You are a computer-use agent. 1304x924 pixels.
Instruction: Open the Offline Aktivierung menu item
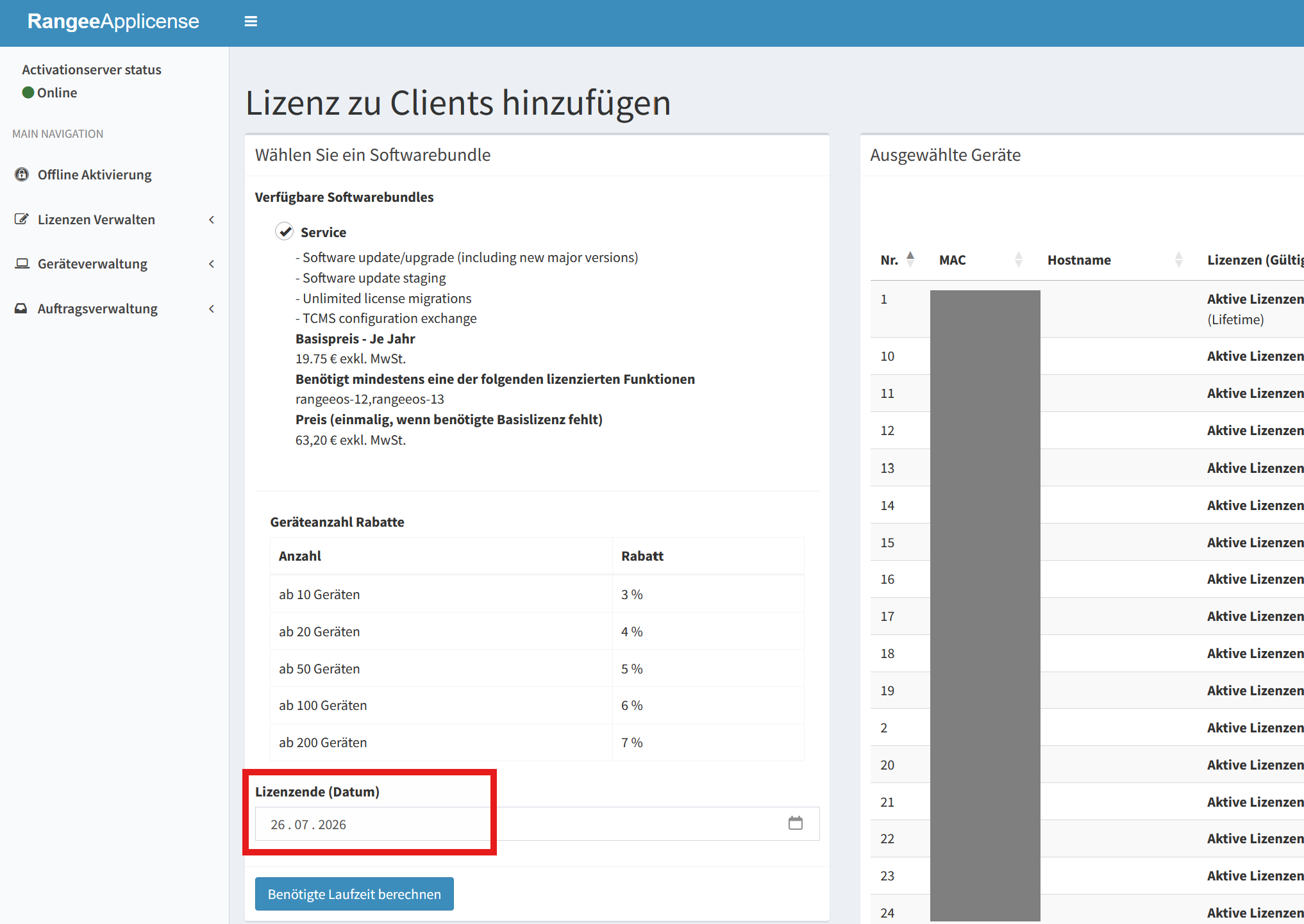point(94,174)
